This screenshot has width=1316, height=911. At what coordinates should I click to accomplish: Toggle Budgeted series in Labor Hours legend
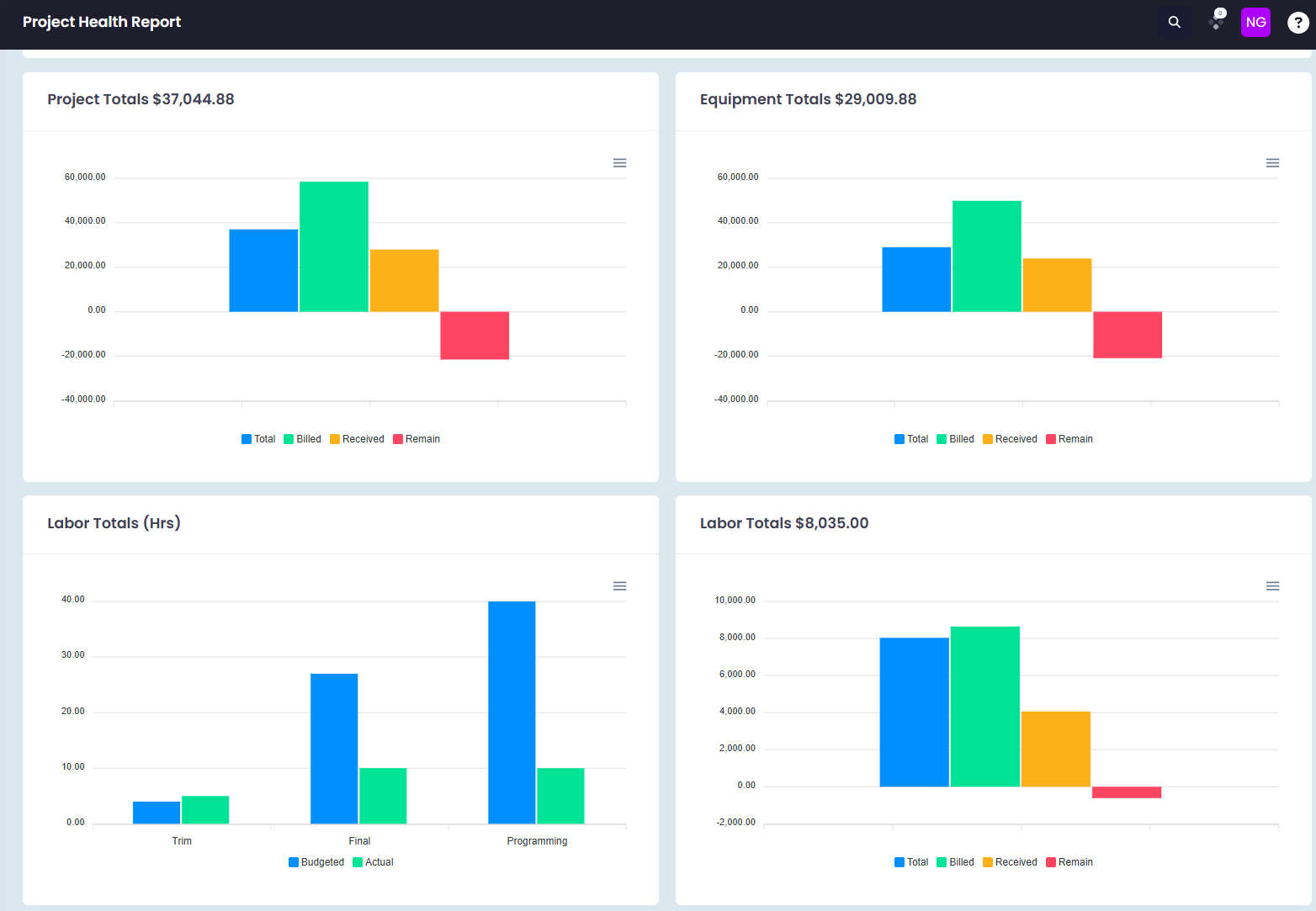316,862
